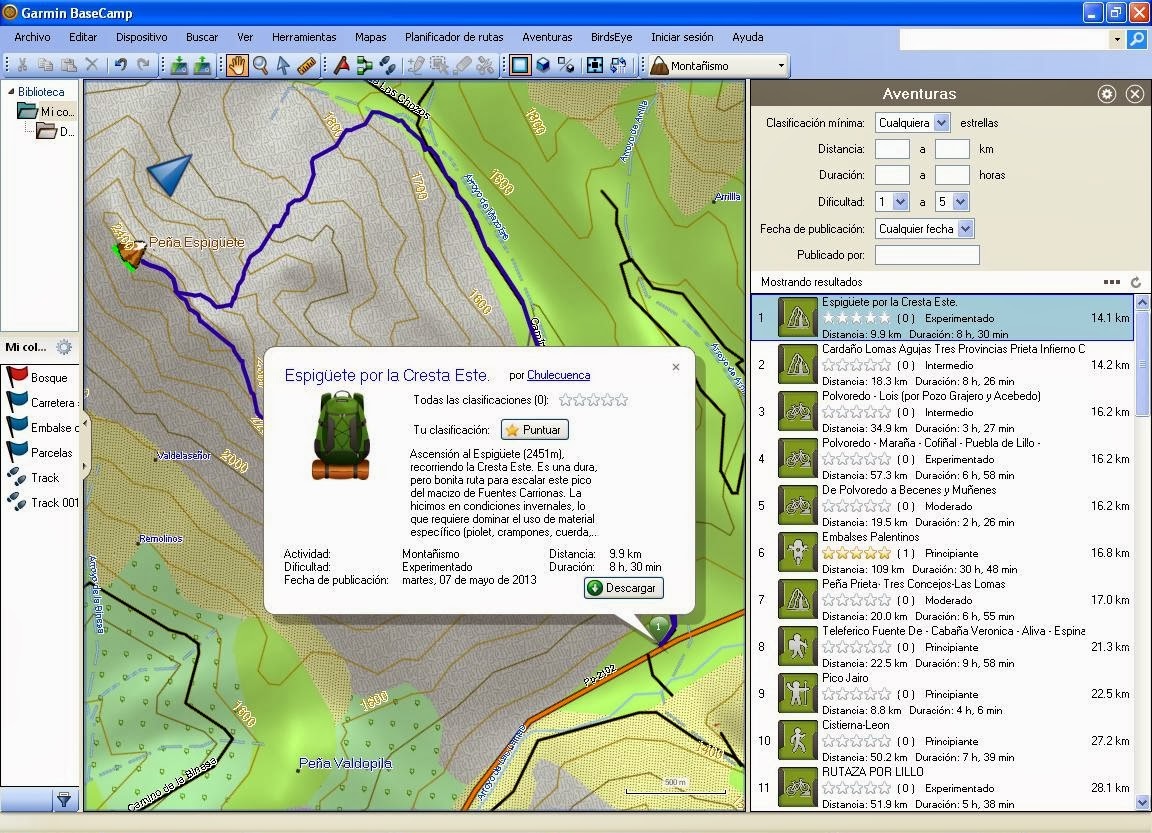Open the Aventuras panel settings gear
Image resolution: width=1152 pixels, height=833 pixels.
(1106, 93)
